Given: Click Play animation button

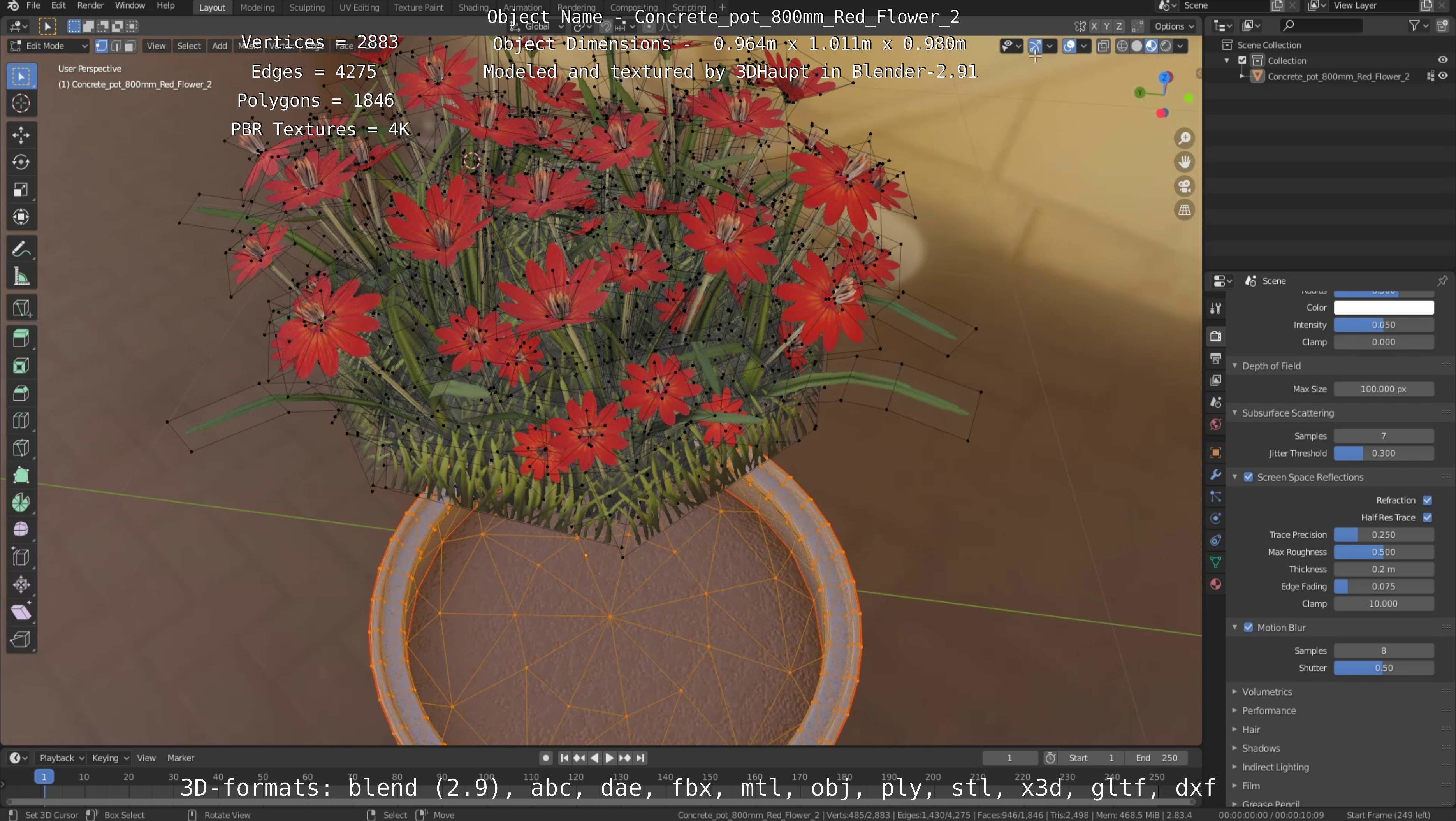Looking at the screenshot, I should click(x=609, y=758).
